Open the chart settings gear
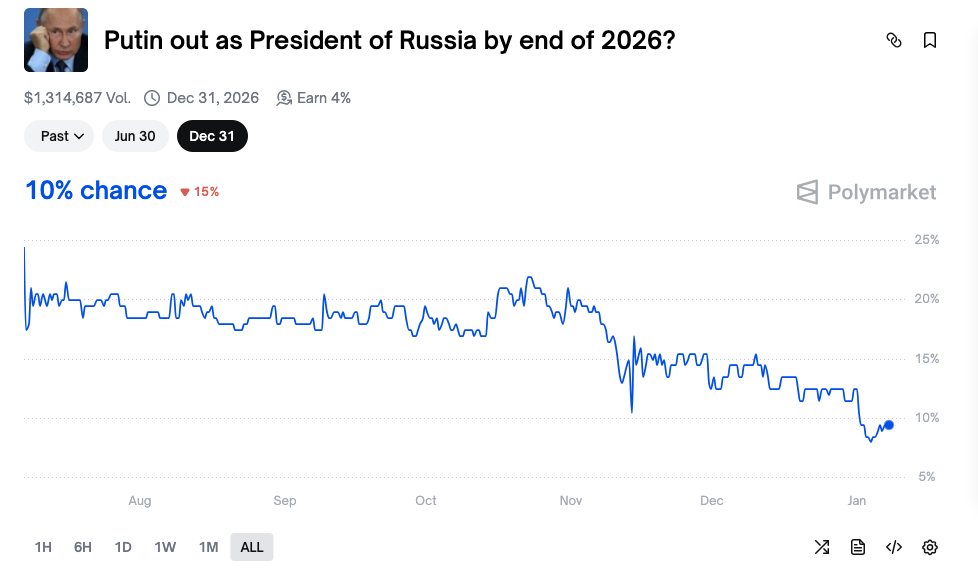This screenshot has width=978, height=586. [929, 547]
